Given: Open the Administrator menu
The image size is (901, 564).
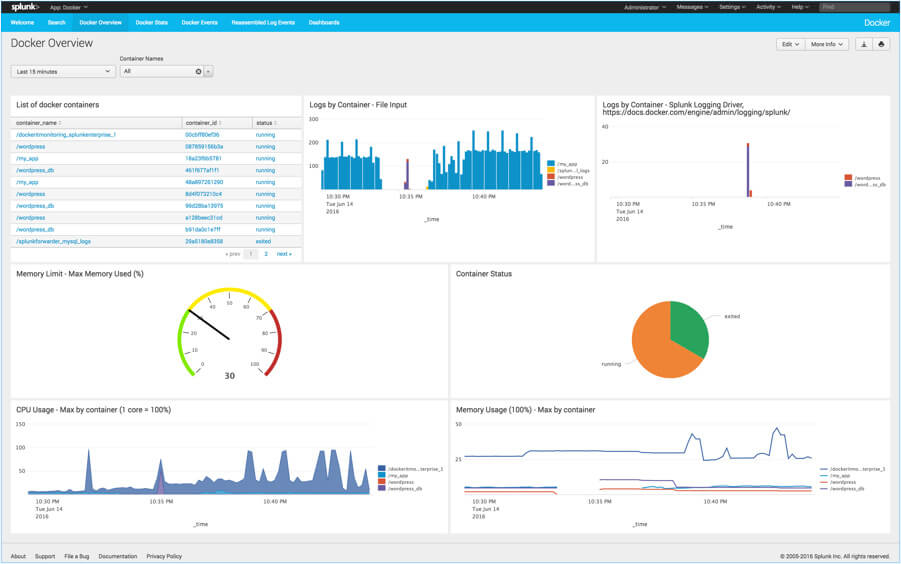Looking at the screenshot, I should point(645,7).
